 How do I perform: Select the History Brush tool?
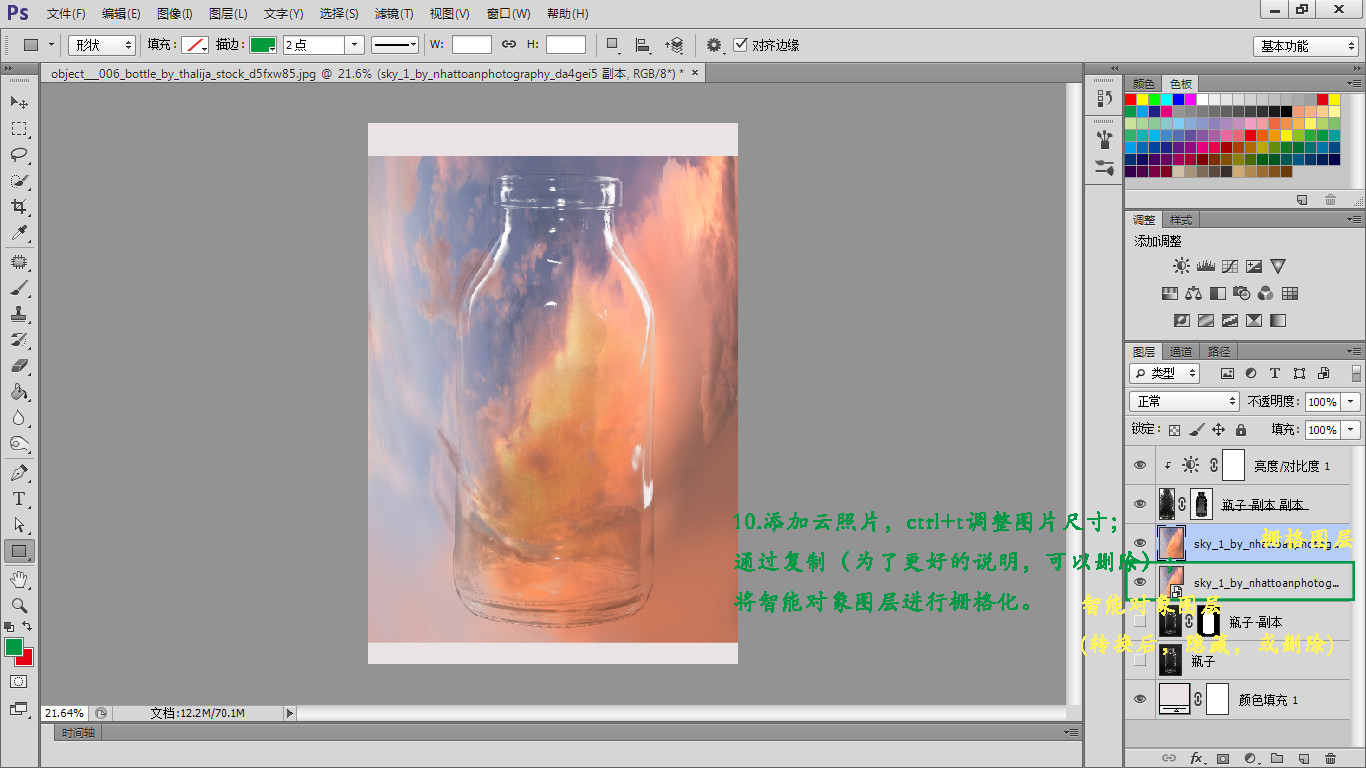point(19,340)
